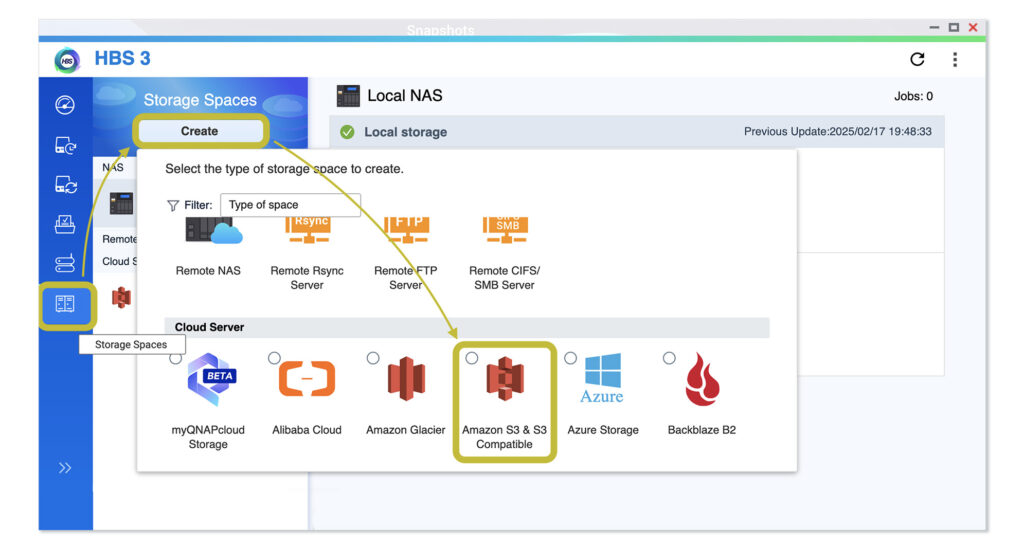Open the filter funnel options
The height and width of the screenshot is (549, 1024).
tap(173, 205)
